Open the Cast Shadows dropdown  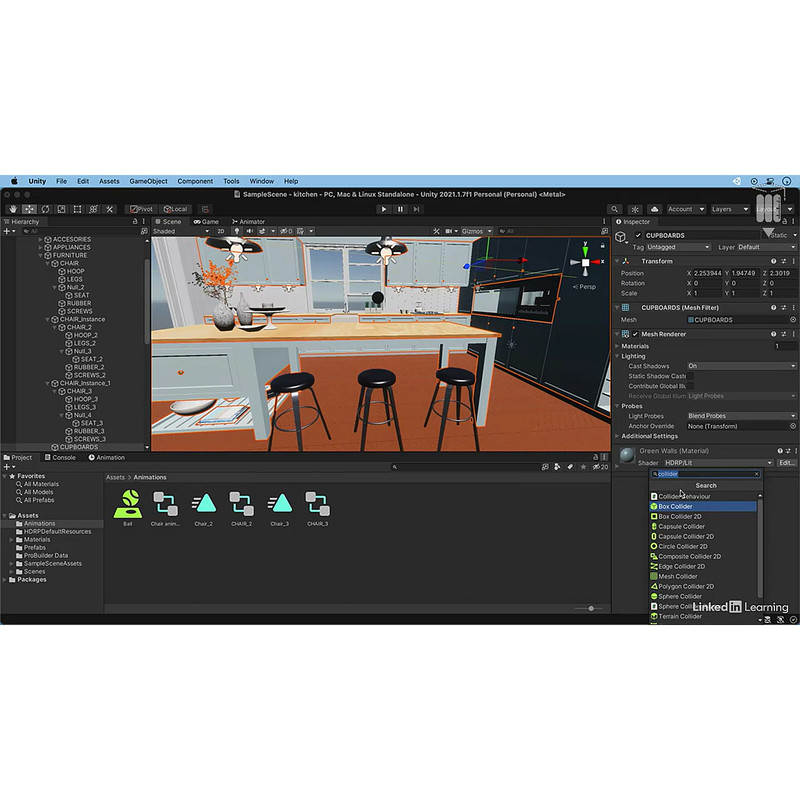coord(740,366)
